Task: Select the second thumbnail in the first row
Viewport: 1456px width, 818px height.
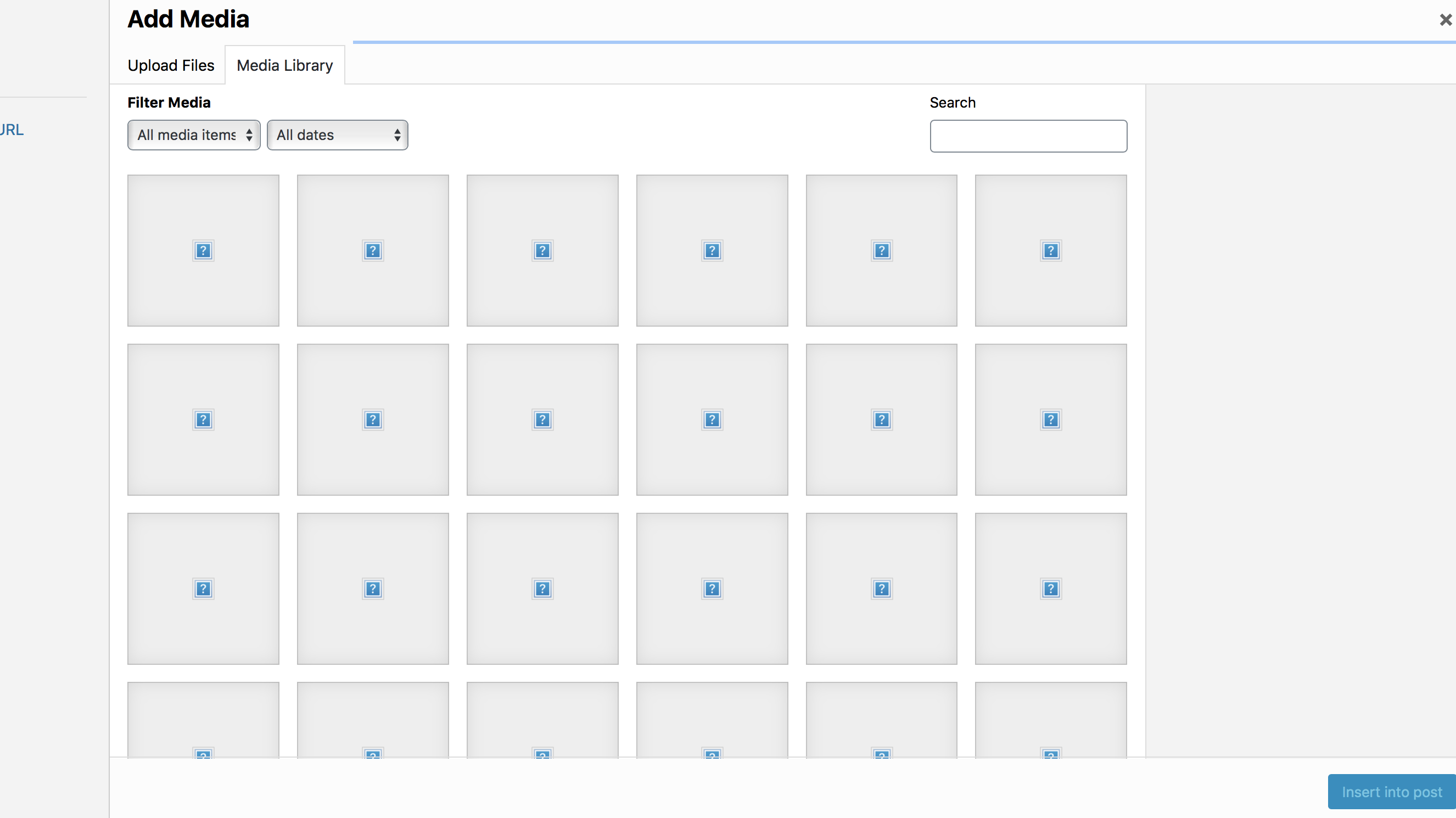Action: tap(373, 250)
